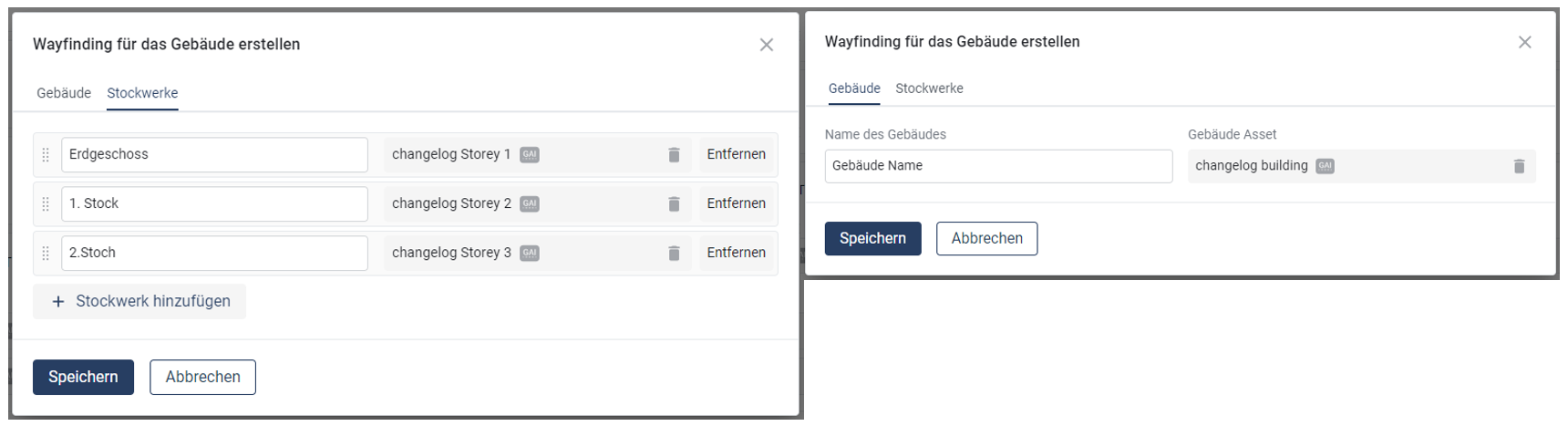This screenshot has height=426, width=1568.
Task: Close the left Wayfinding dialog
Action: pyautogui.click(x=767, y=45)
